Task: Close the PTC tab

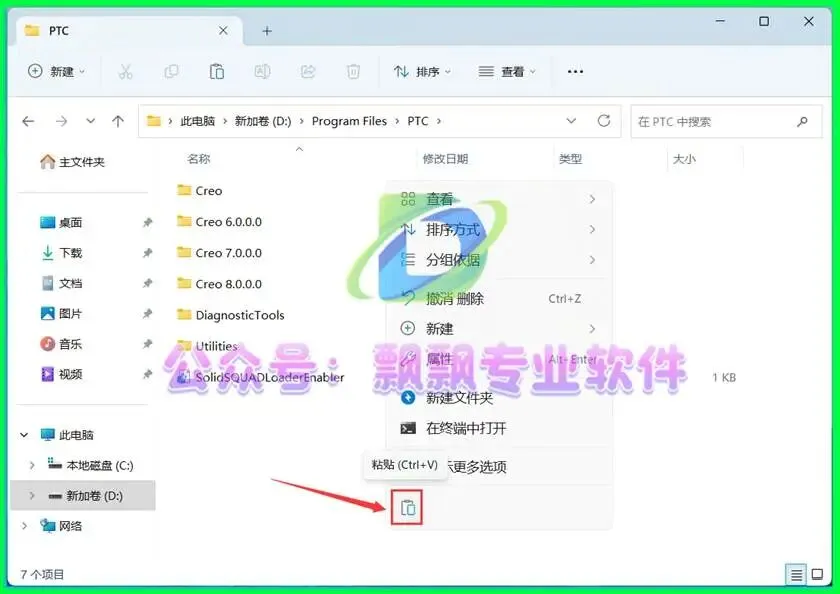Action: (223, 31)
